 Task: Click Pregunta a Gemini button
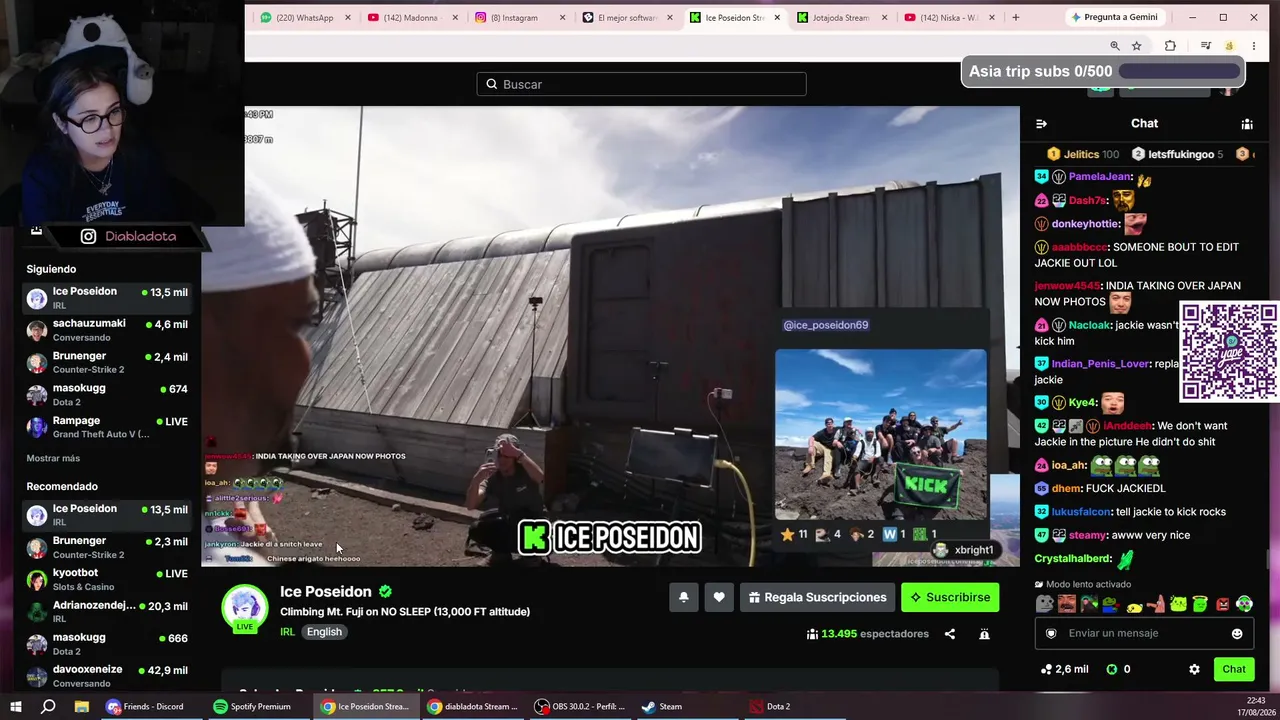click(x=1113, y=17)
